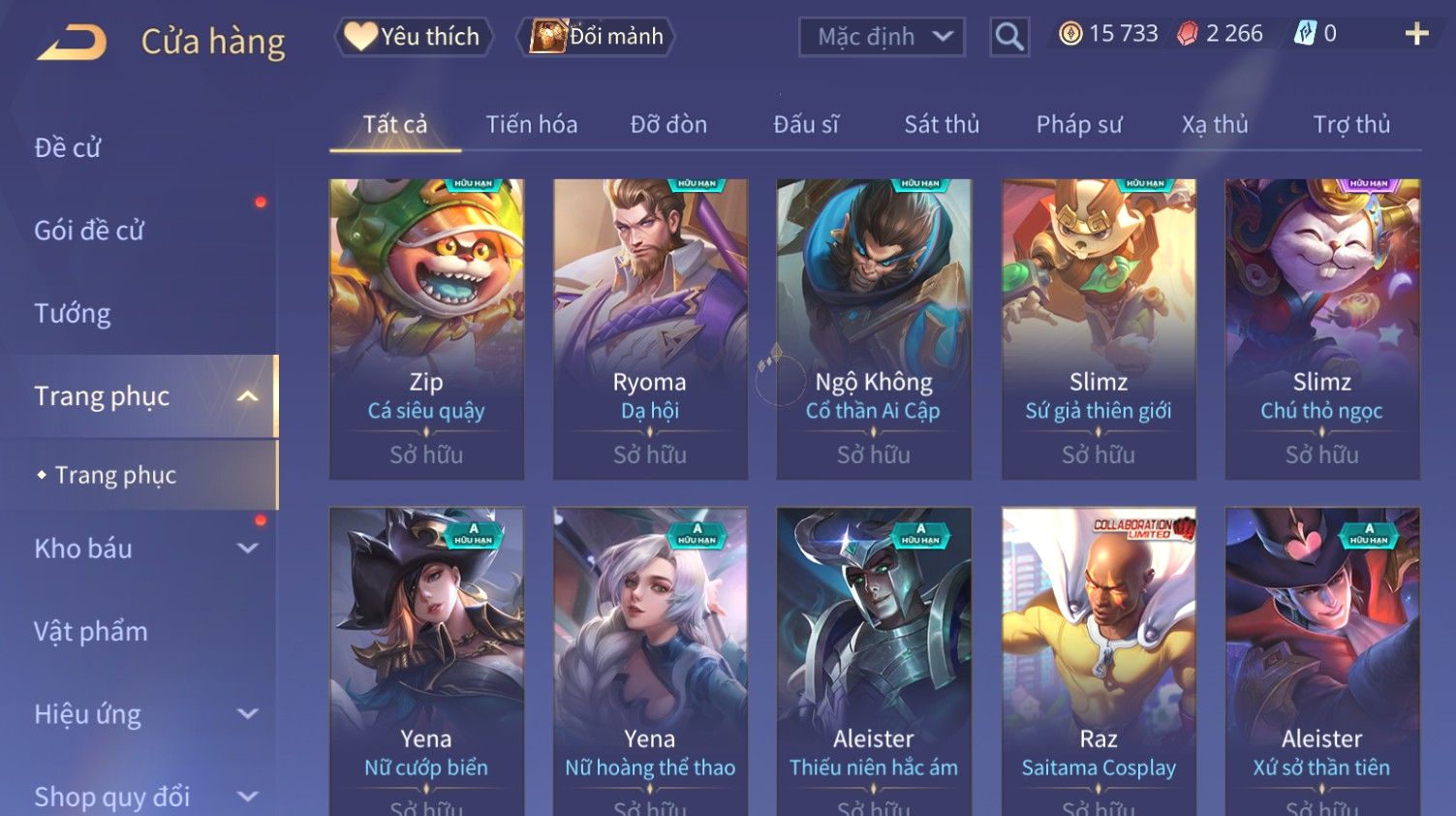Viewport: 1456px width, 816px height.
Task: Click the golden back arrow icon
Action: coord(71,41)
